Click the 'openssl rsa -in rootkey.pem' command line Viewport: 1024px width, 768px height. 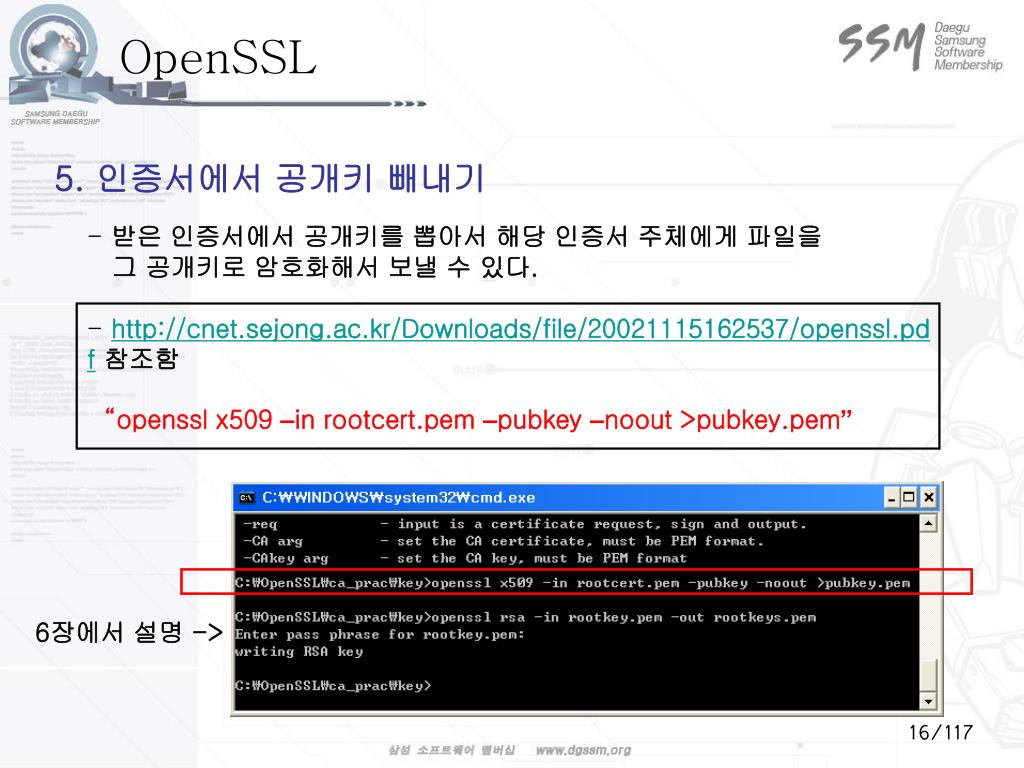[x=525, y=617]
